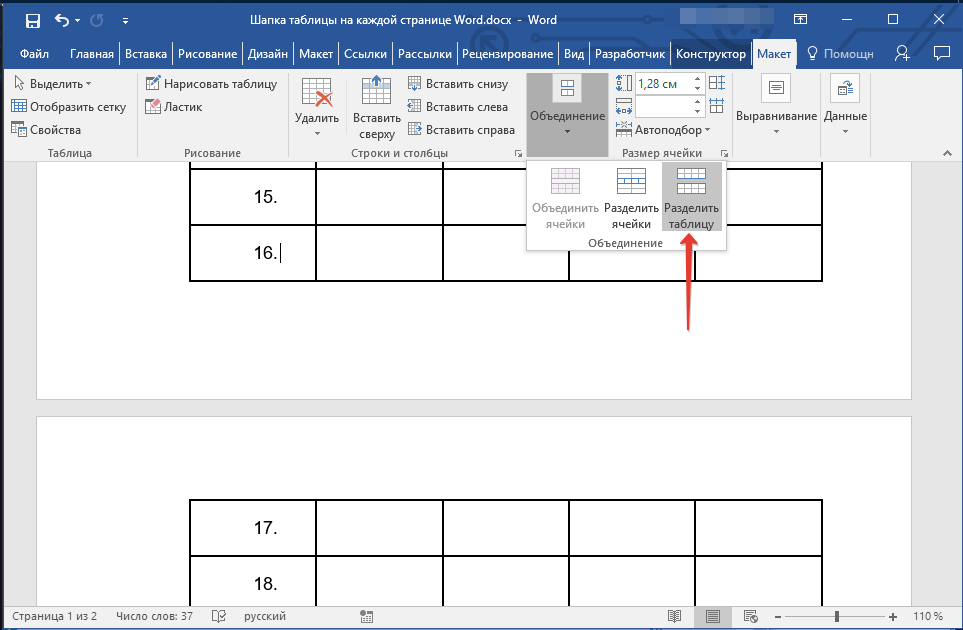Expand the AutoFit (Автоподбор) dropdown

pyautogui.click(x=671, y=130)
